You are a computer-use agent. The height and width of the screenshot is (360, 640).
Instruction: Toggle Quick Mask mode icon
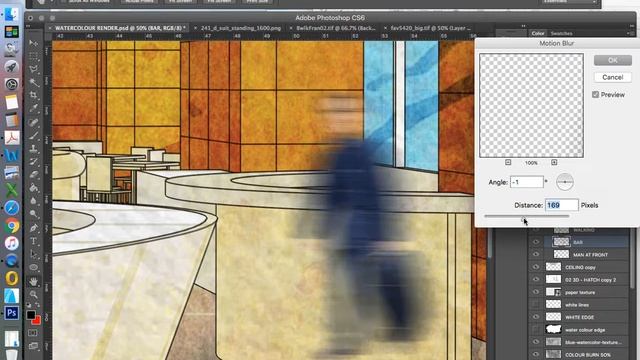coord(33,333)
